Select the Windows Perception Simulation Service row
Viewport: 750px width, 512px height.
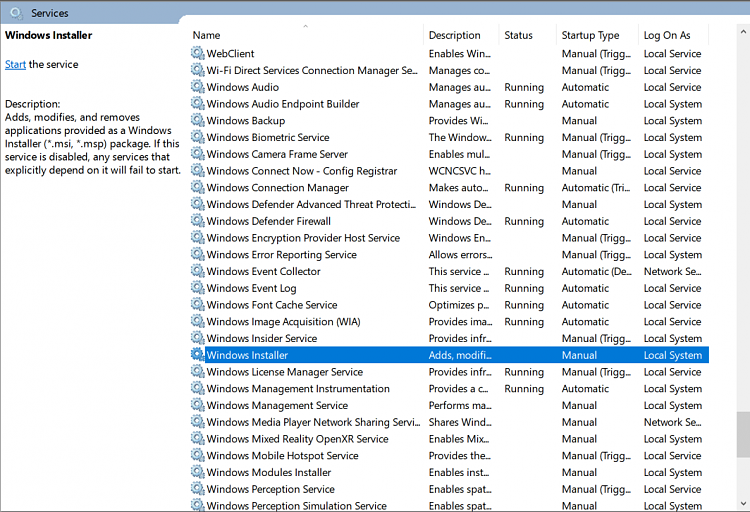(450, 506)
